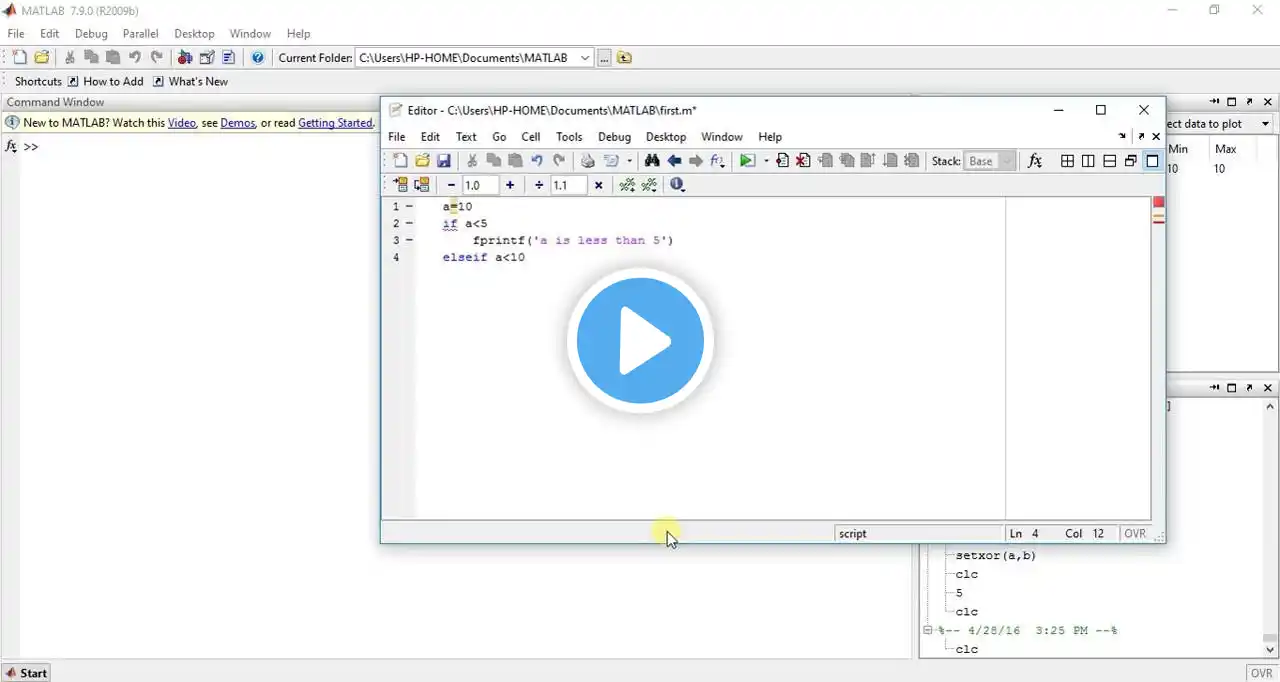Image resolution: width=1280 pixels, height=682 pixels.
Task: Click the fx function browser icon in the Editor
Action: pos(1035,161)
